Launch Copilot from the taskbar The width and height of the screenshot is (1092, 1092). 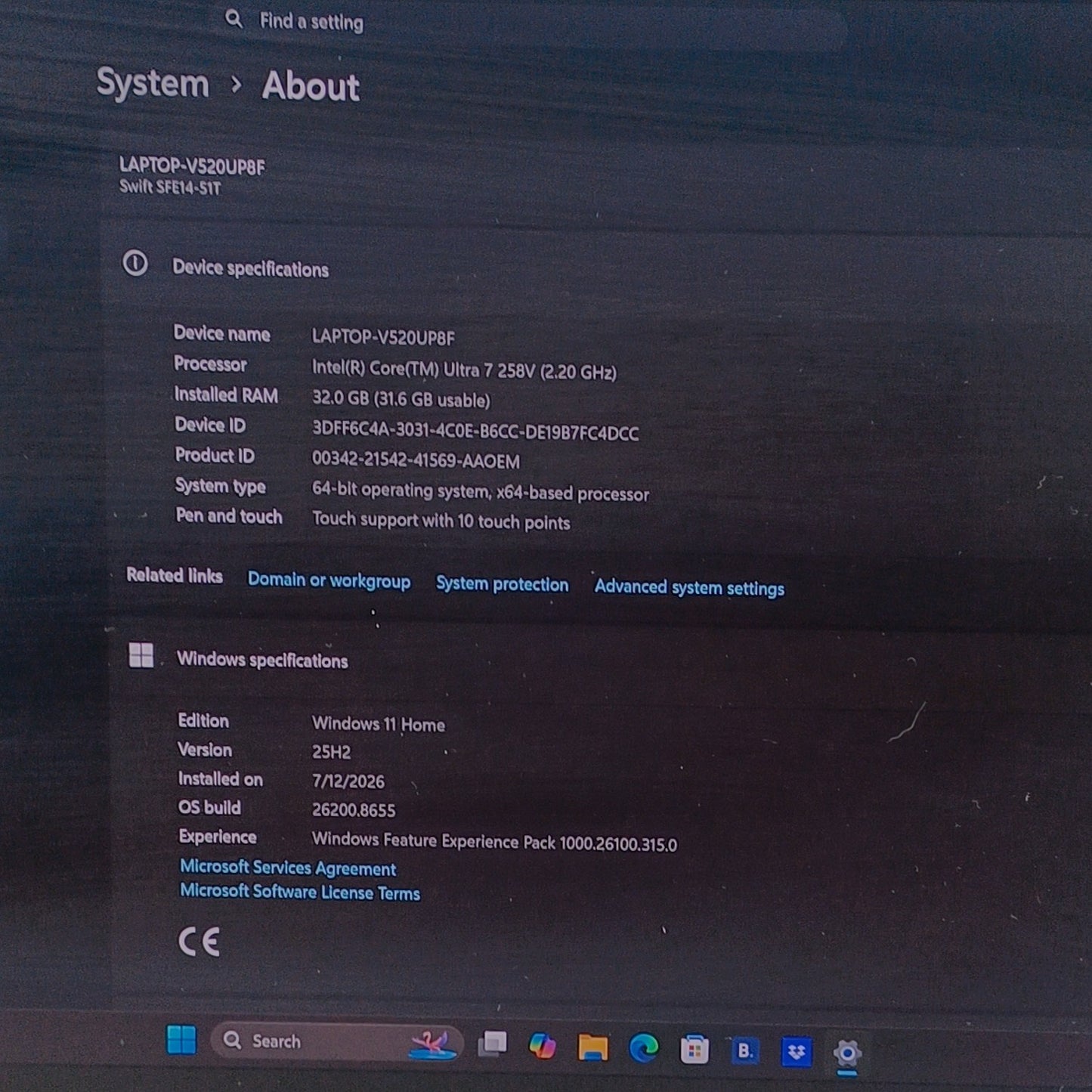[543, 1046]
